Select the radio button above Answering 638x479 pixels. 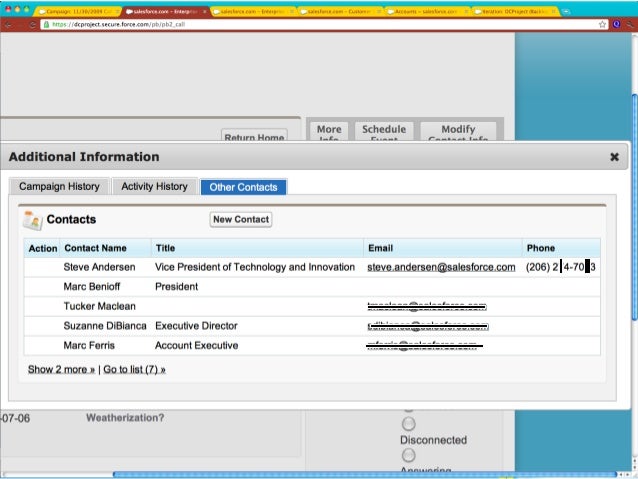pos(409,455)
